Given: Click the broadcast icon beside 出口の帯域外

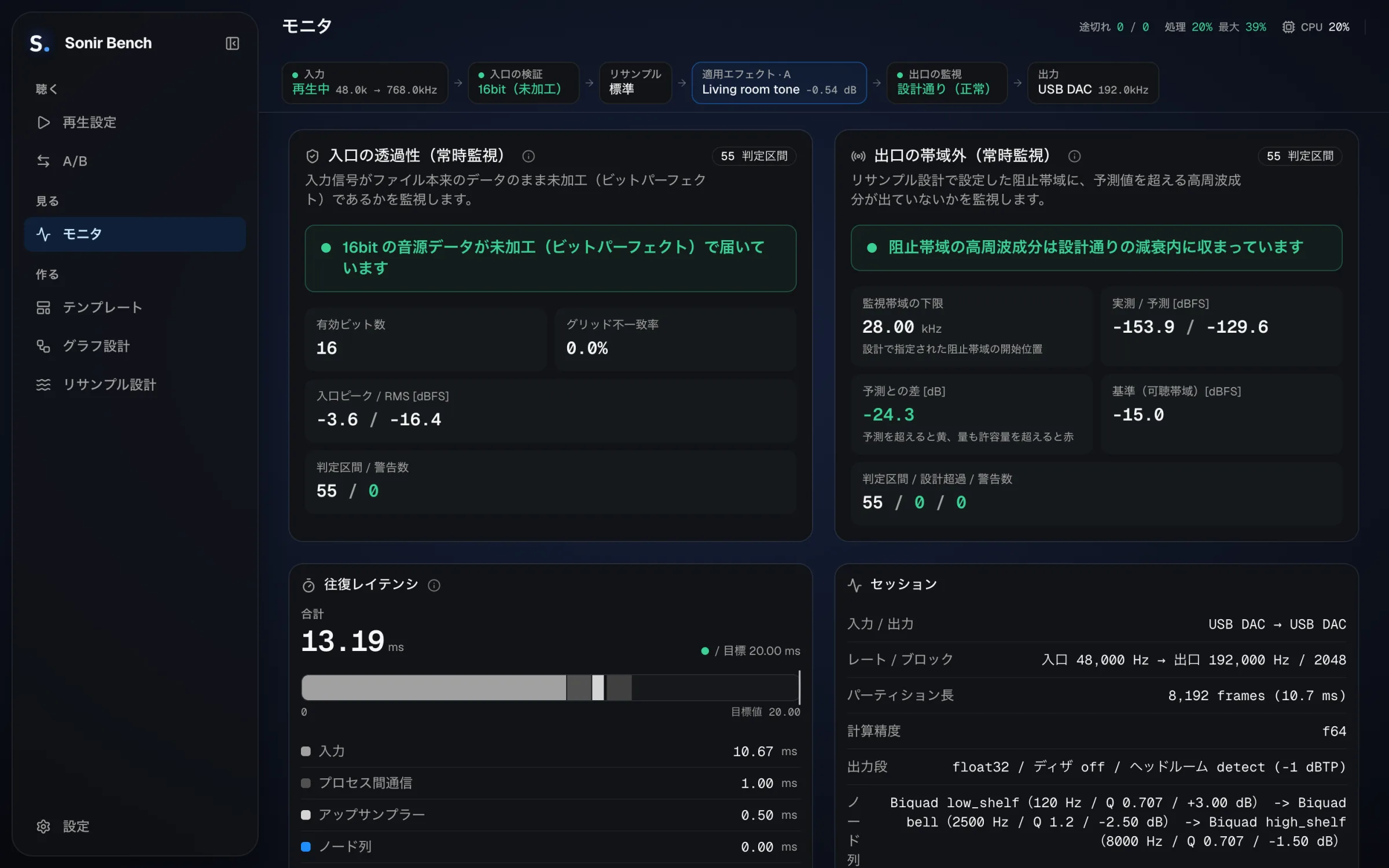Looking at the screenshot, I should (x=858, y=156).
